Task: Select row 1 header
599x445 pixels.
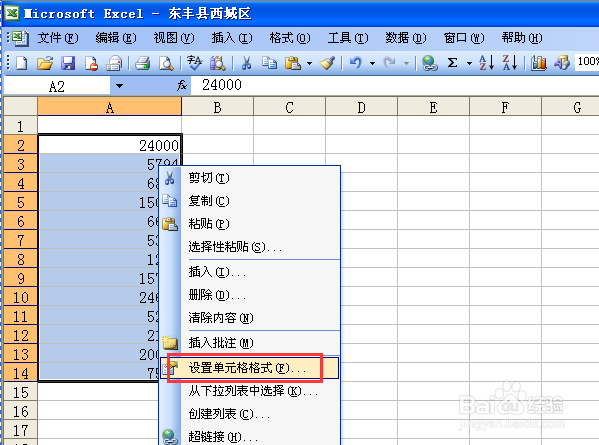Action: tap(20, 126)
